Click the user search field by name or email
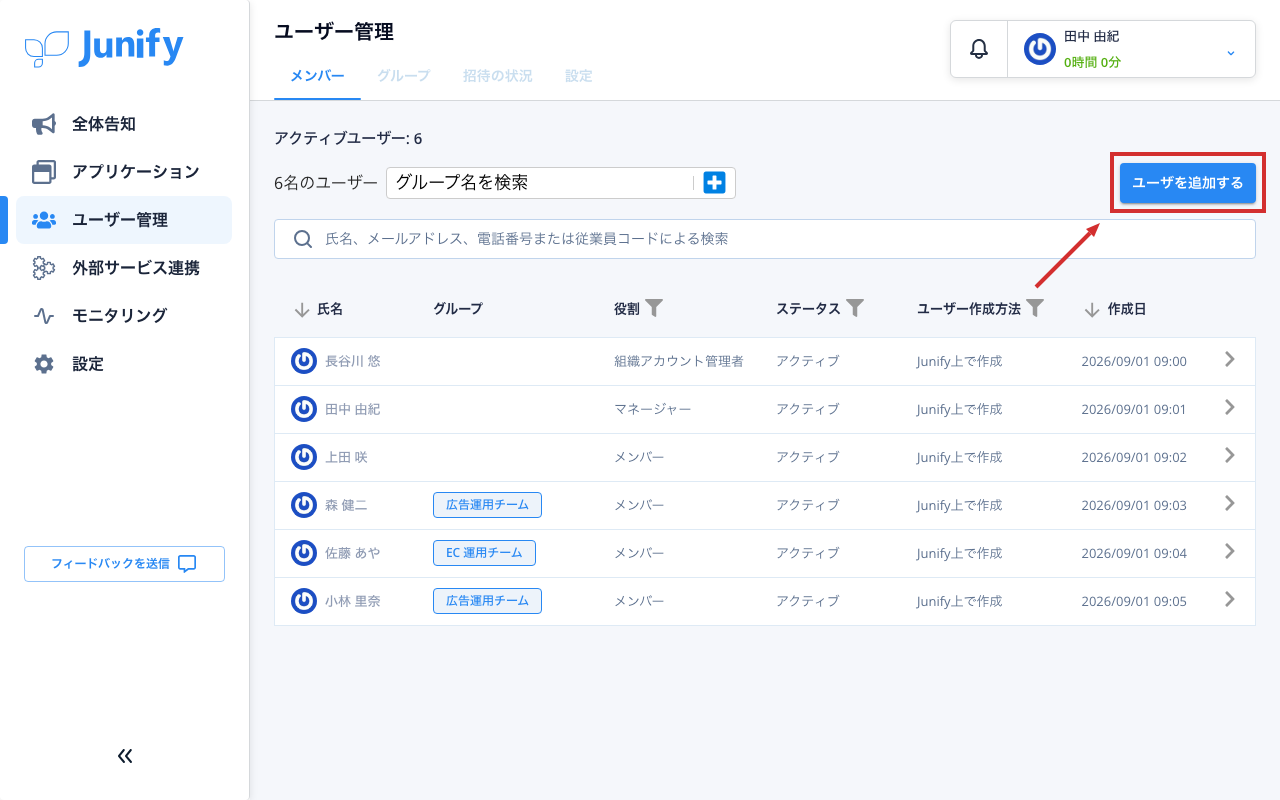The image size is (1280, 800). (765, 239)
